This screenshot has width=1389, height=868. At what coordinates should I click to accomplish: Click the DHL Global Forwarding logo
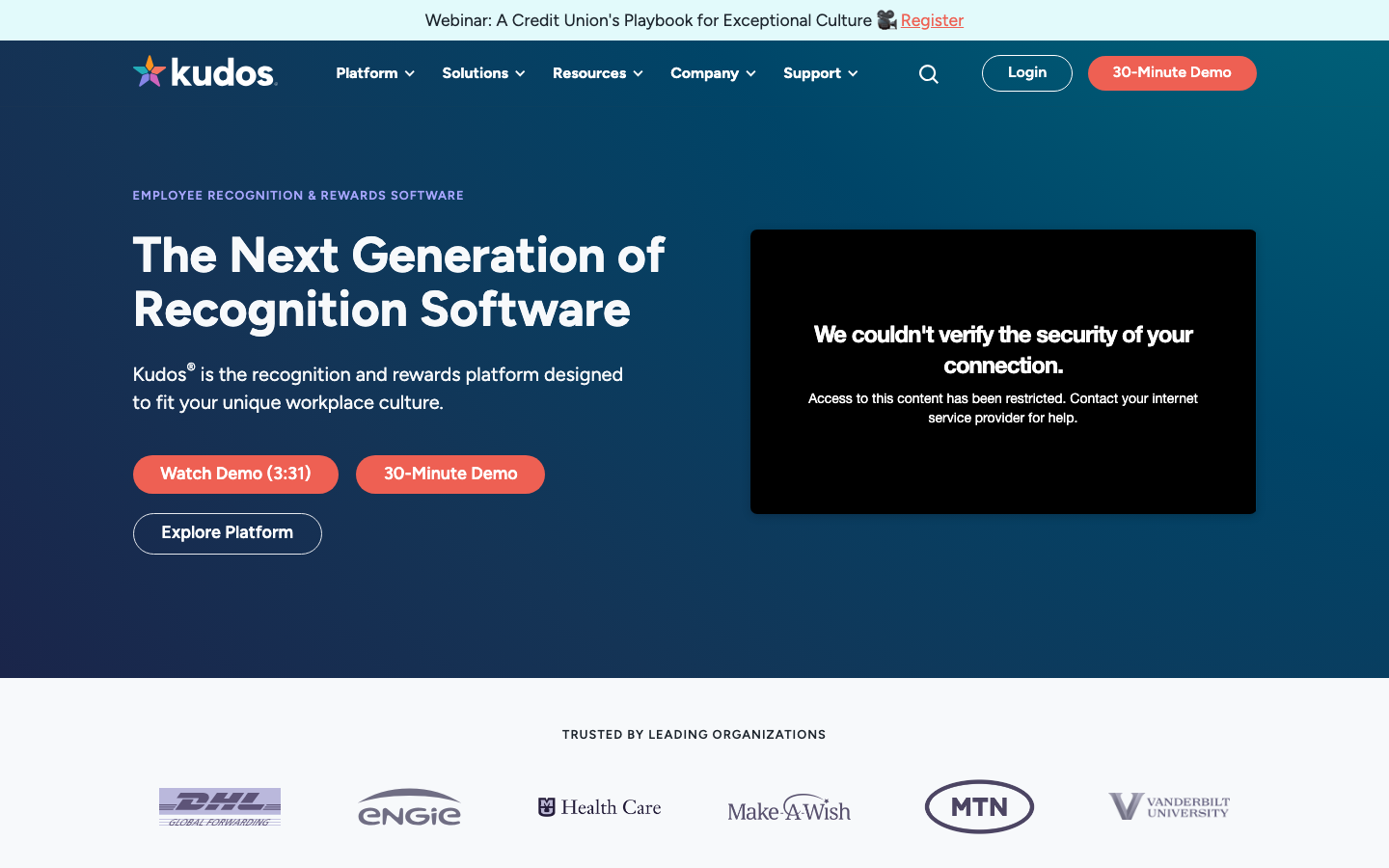[220, 807]
